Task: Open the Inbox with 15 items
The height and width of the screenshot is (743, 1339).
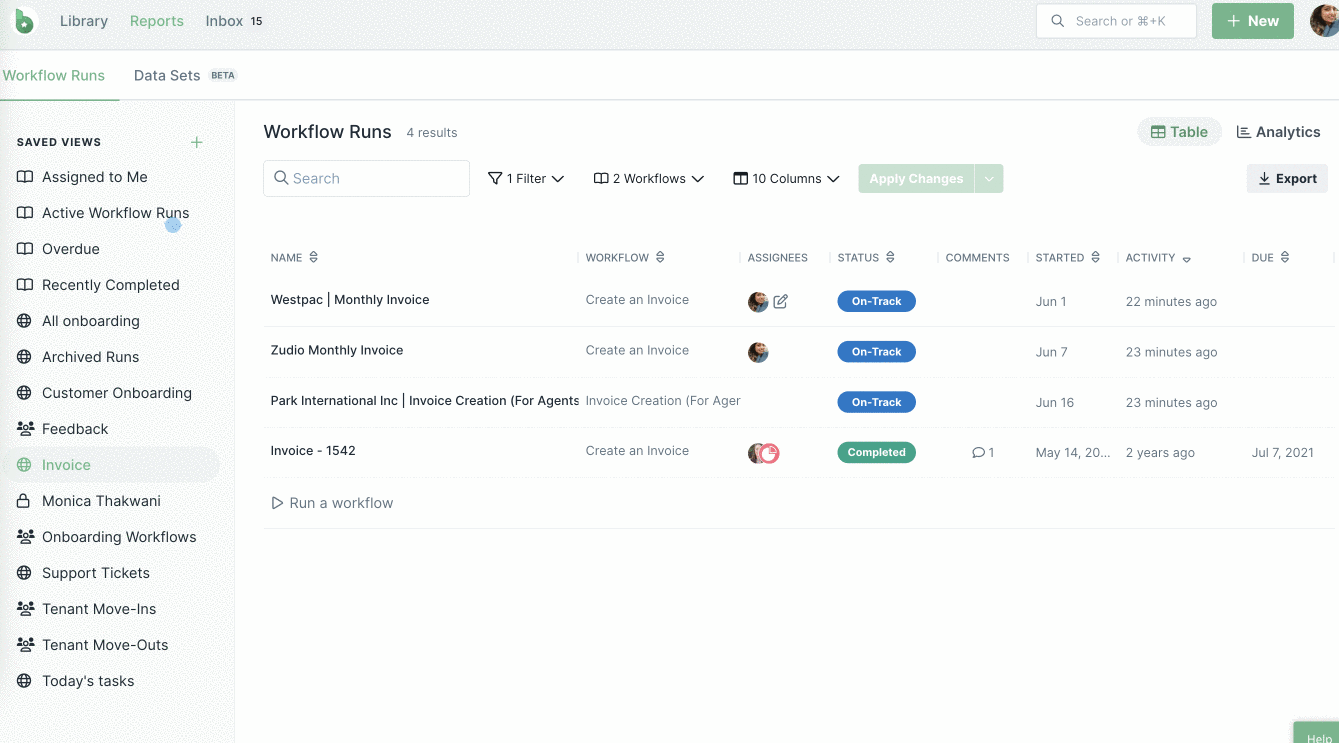Action: click(x=234, y=21)
